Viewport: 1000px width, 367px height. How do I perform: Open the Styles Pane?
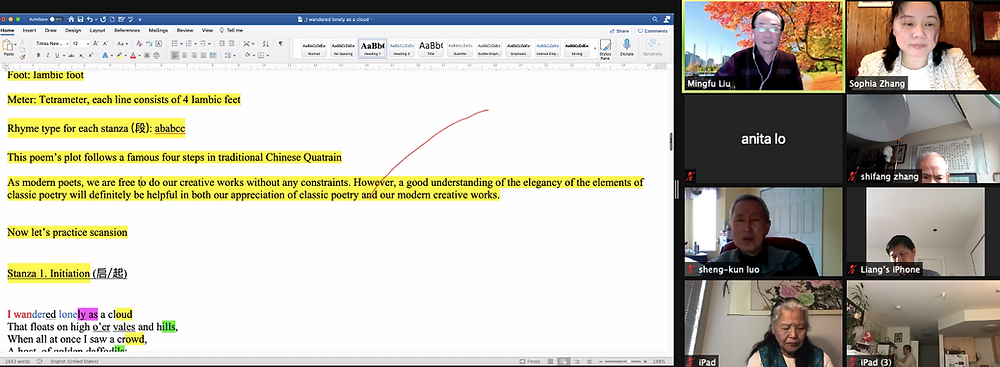click(605, 48)
